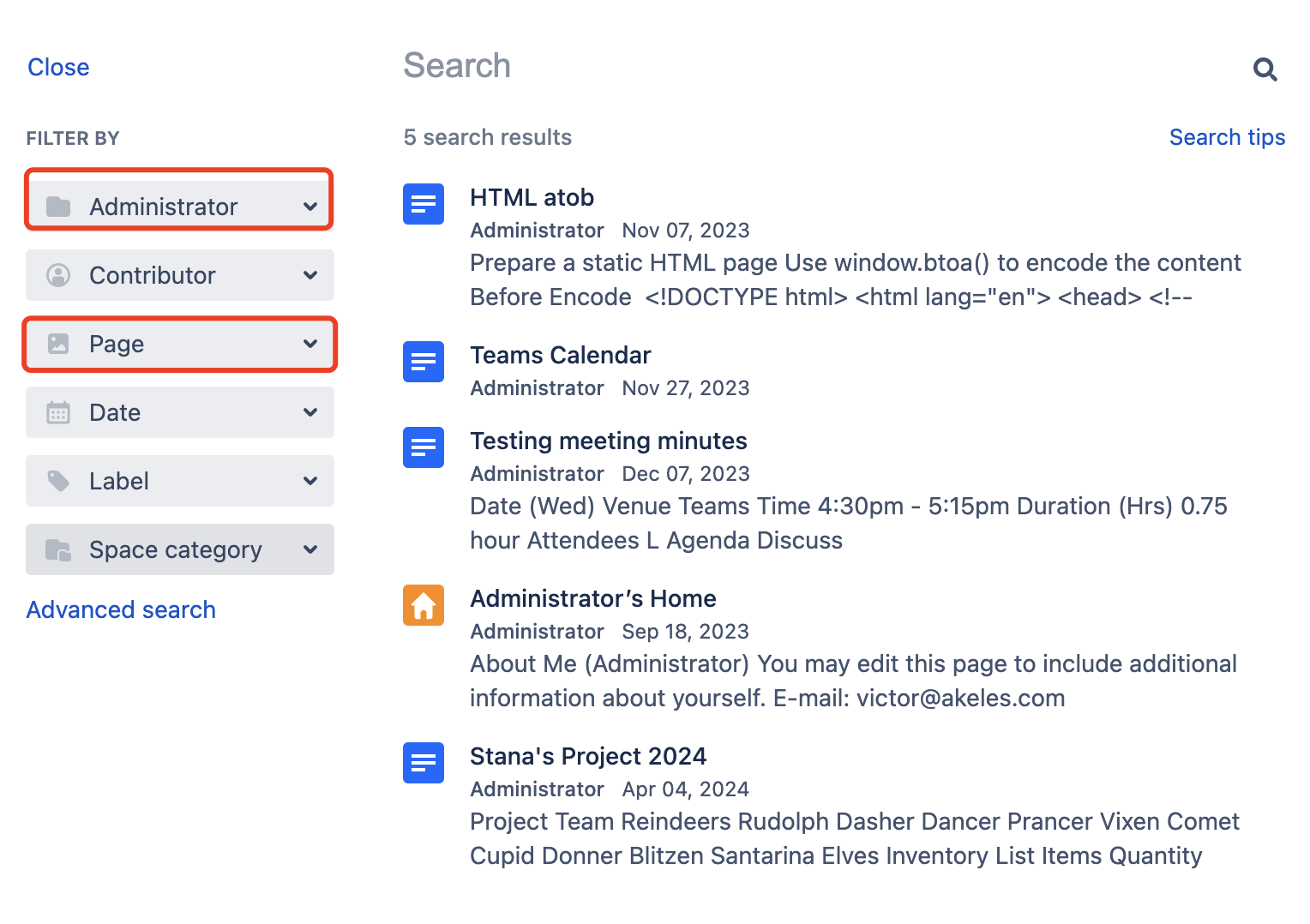
Task: Open the Testing meeting minutes result
Action: tap(608, 441)
